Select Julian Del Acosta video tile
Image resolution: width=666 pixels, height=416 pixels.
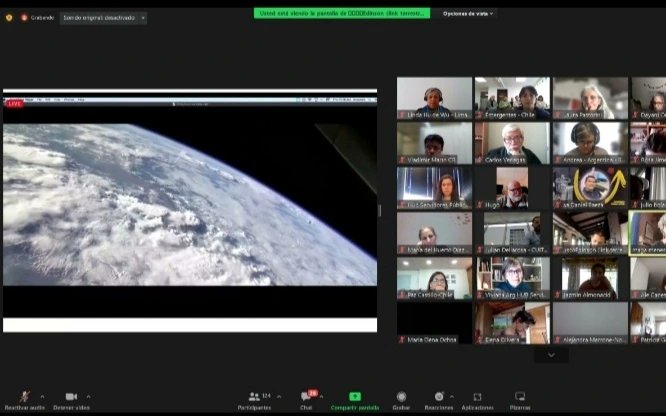point(512,233)
